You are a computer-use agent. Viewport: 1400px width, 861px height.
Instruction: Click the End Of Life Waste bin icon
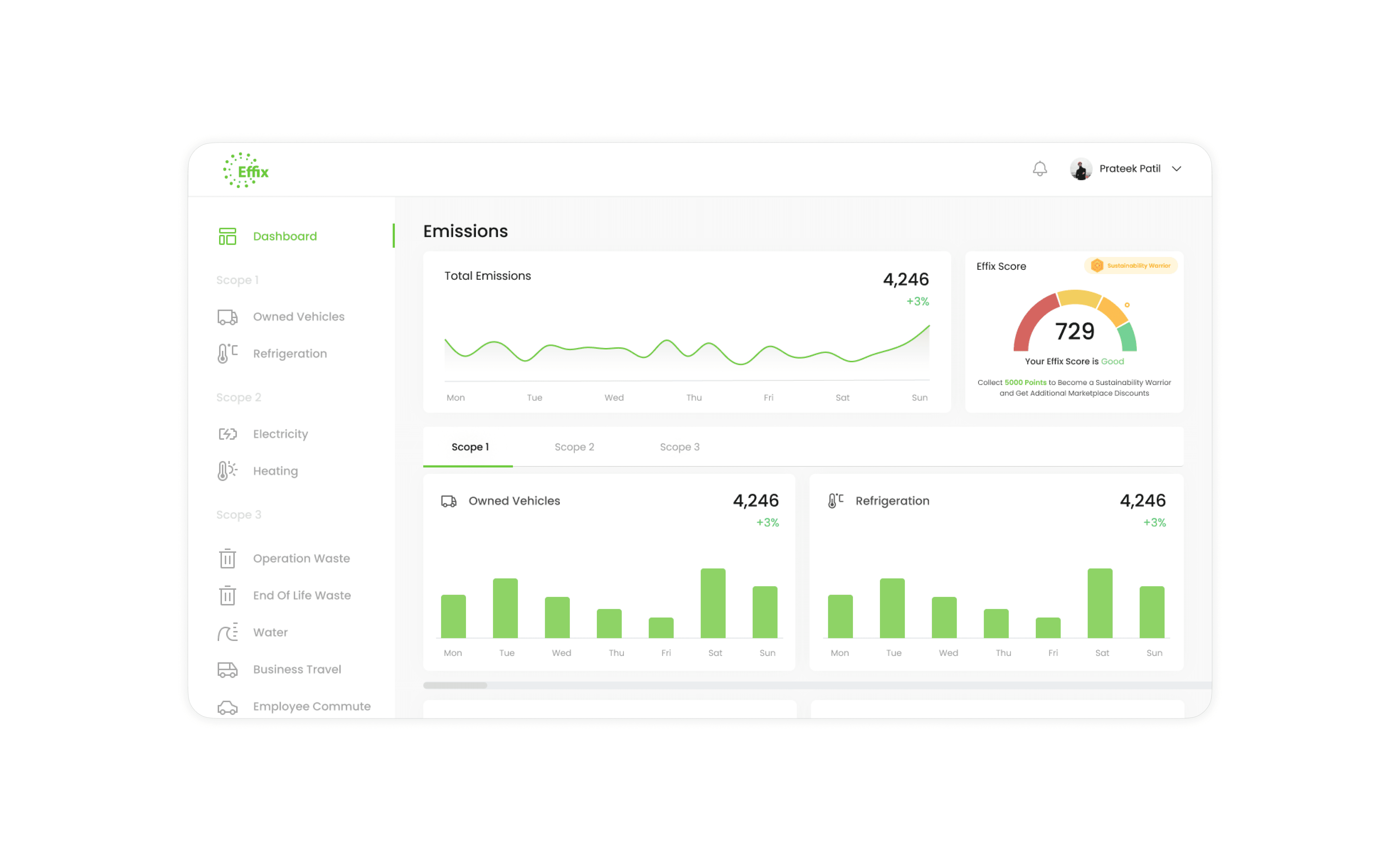coord(227,596)
